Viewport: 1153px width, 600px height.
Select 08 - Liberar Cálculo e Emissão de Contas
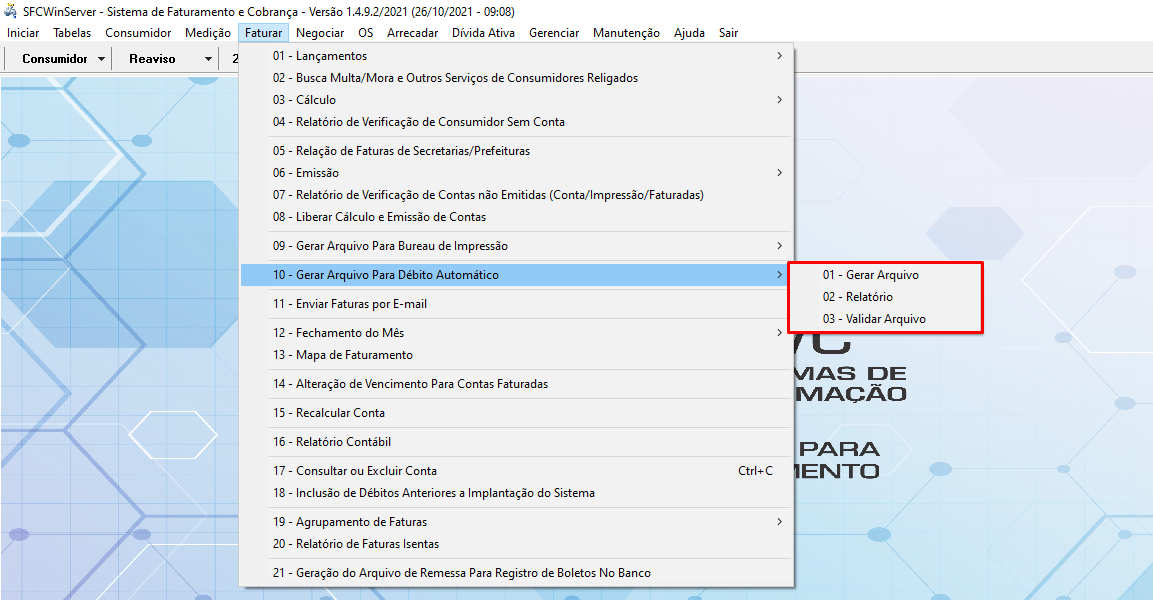pyautogui.click(x=379, y=217)
